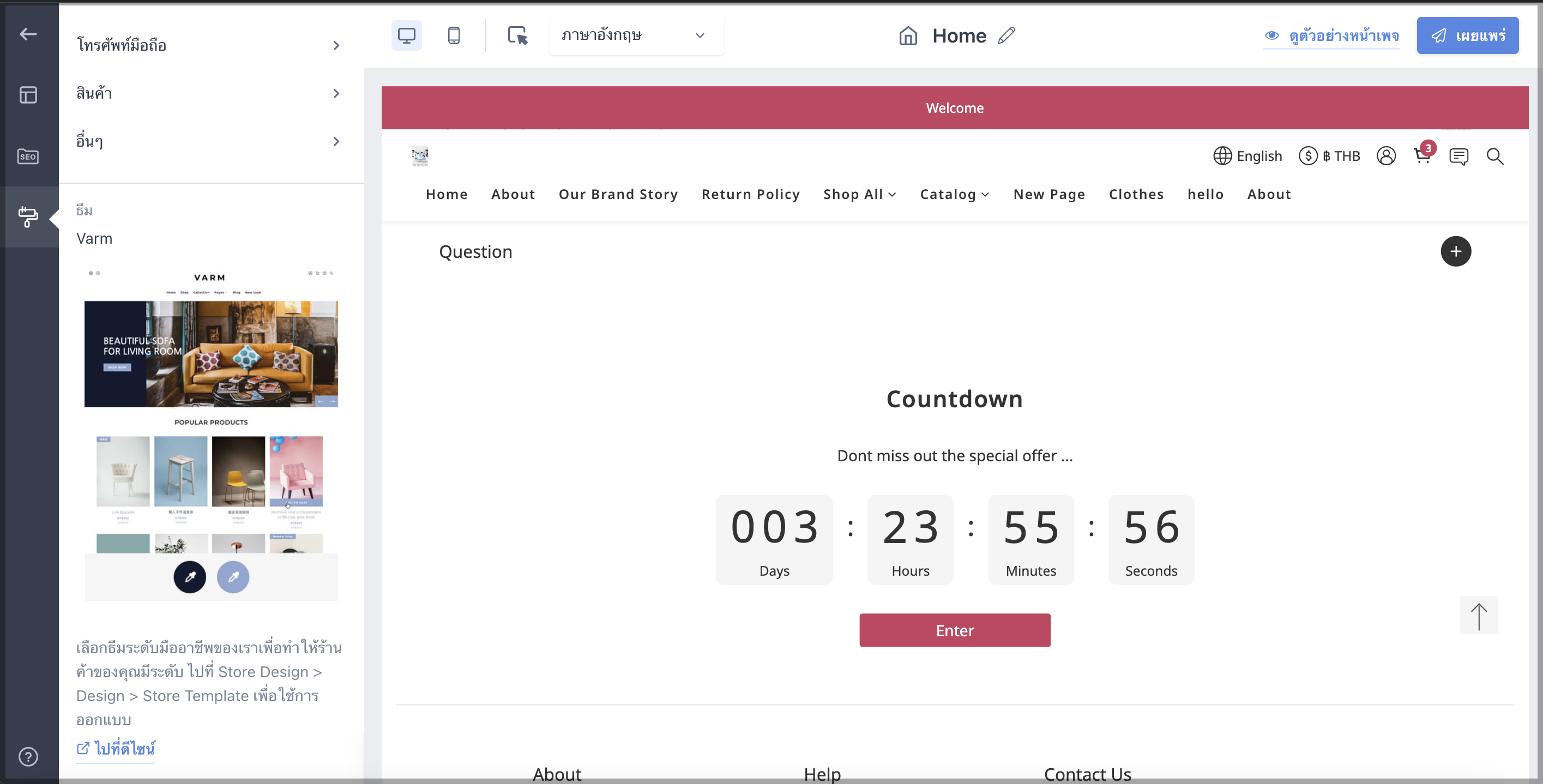1543x784 pixels.
Task: Edit page name with pencil icon
Action: pos(1006,36)
